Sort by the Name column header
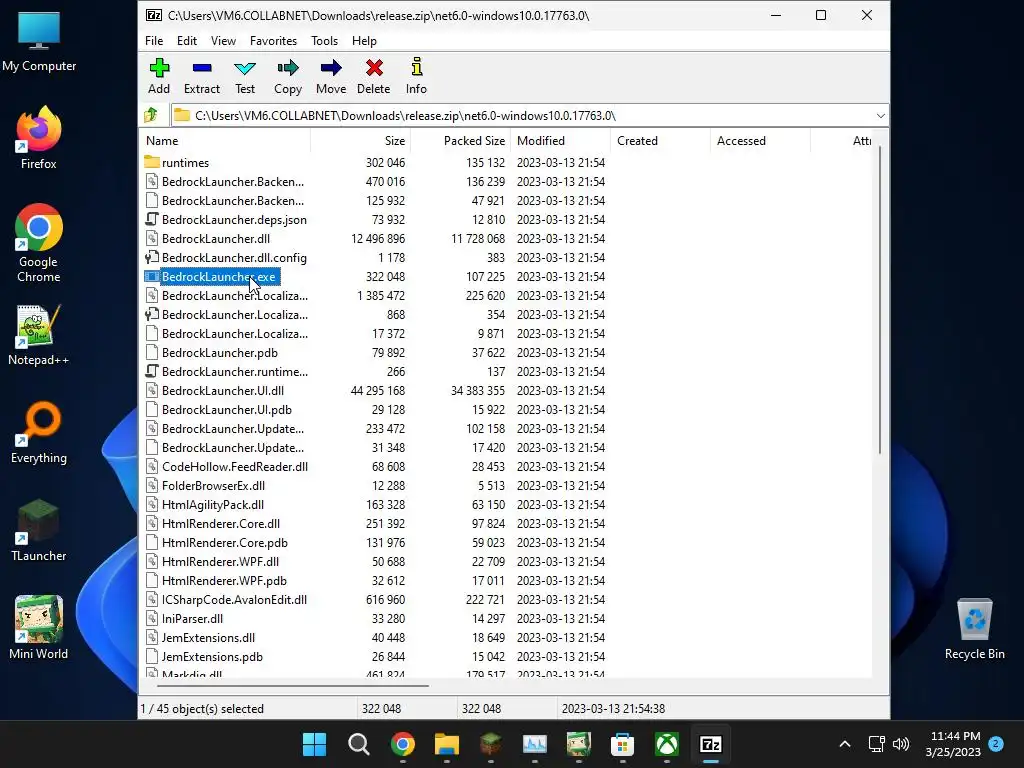The image size is (1024, 768). tap(224, 140)
